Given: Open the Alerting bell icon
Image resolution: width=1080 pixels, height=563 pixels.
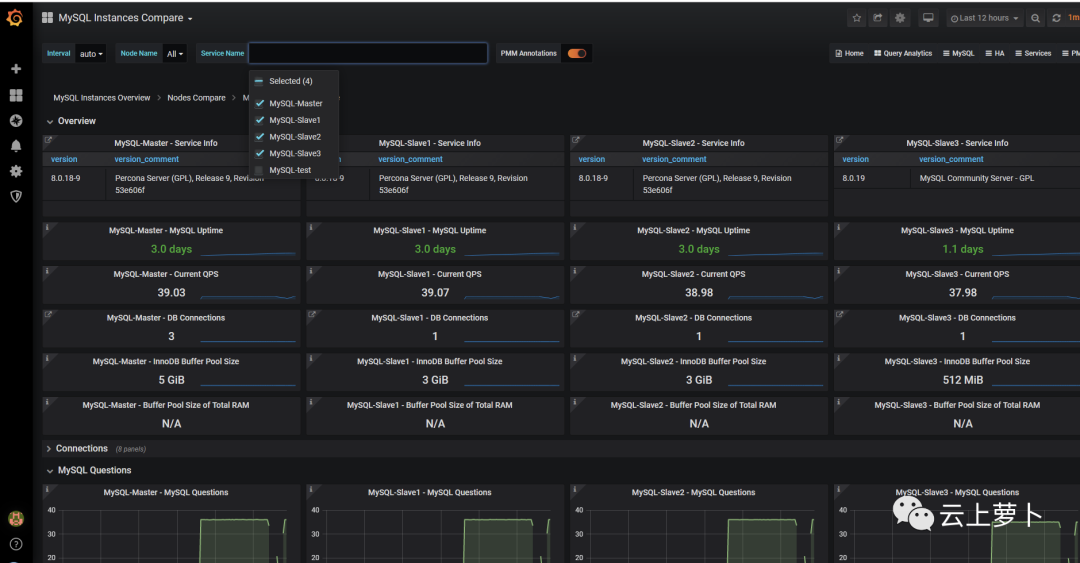Looking at the screenshot, I should pos(16,145).
